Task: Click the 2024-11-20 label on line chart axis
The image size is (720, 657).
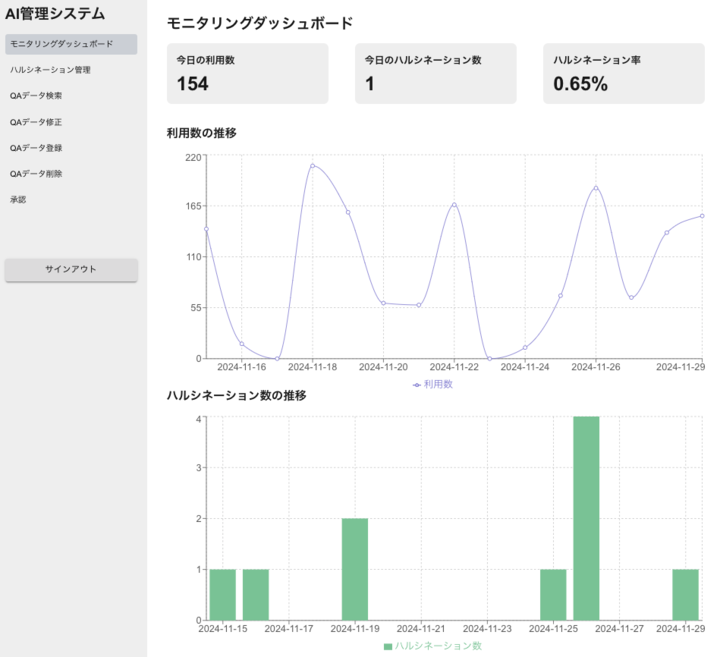Action: click(383, 367)
